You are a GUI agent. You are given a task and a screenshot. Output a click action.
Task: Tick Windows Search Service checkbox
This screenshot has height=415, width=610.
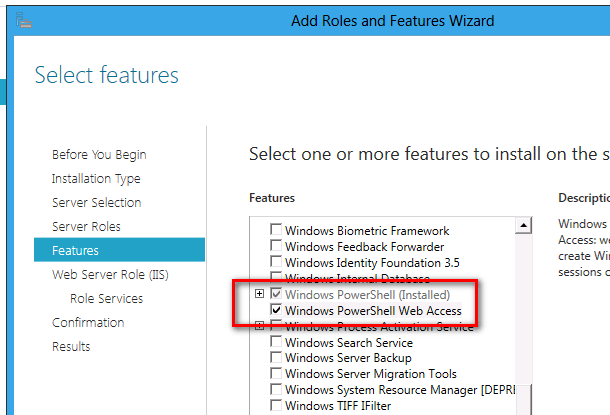point(277,343)
